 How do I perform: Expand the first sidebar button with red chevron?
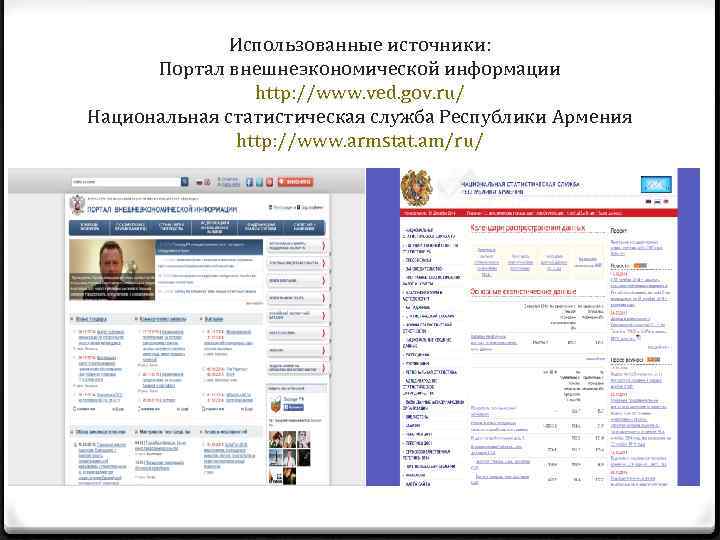(x=298, y=246)
